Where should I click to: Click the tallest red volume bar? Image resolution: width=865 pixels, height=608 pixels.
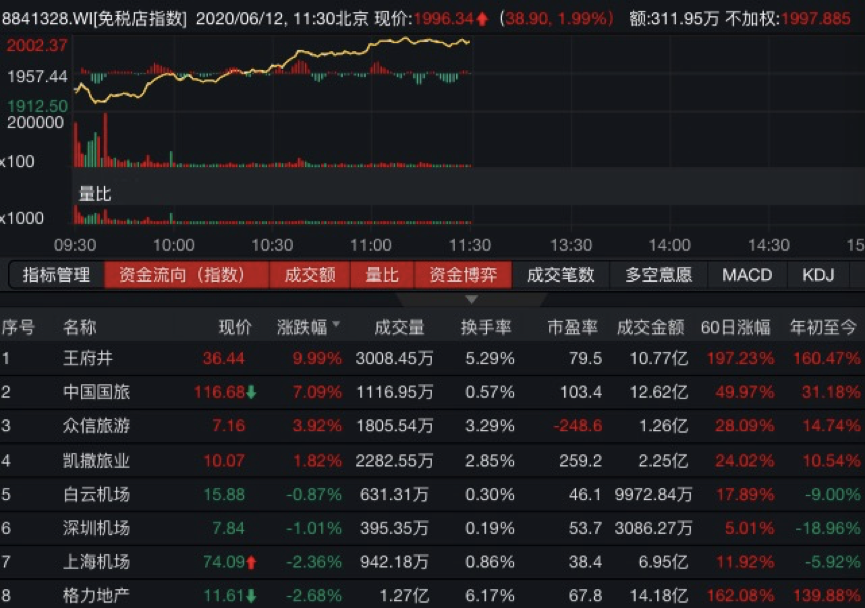(x=105, y=140)
